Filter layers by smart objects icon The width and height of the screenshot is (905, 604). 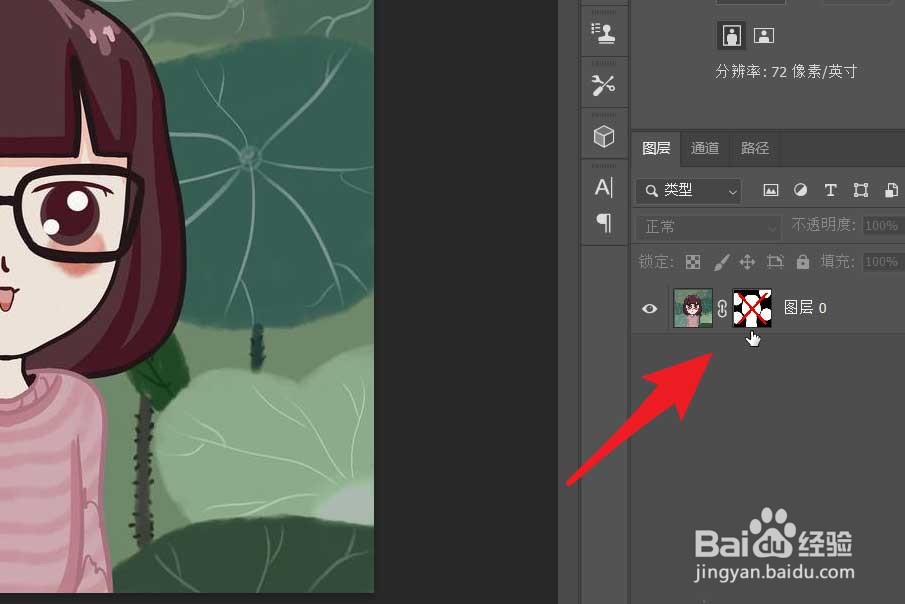point(891,190)
